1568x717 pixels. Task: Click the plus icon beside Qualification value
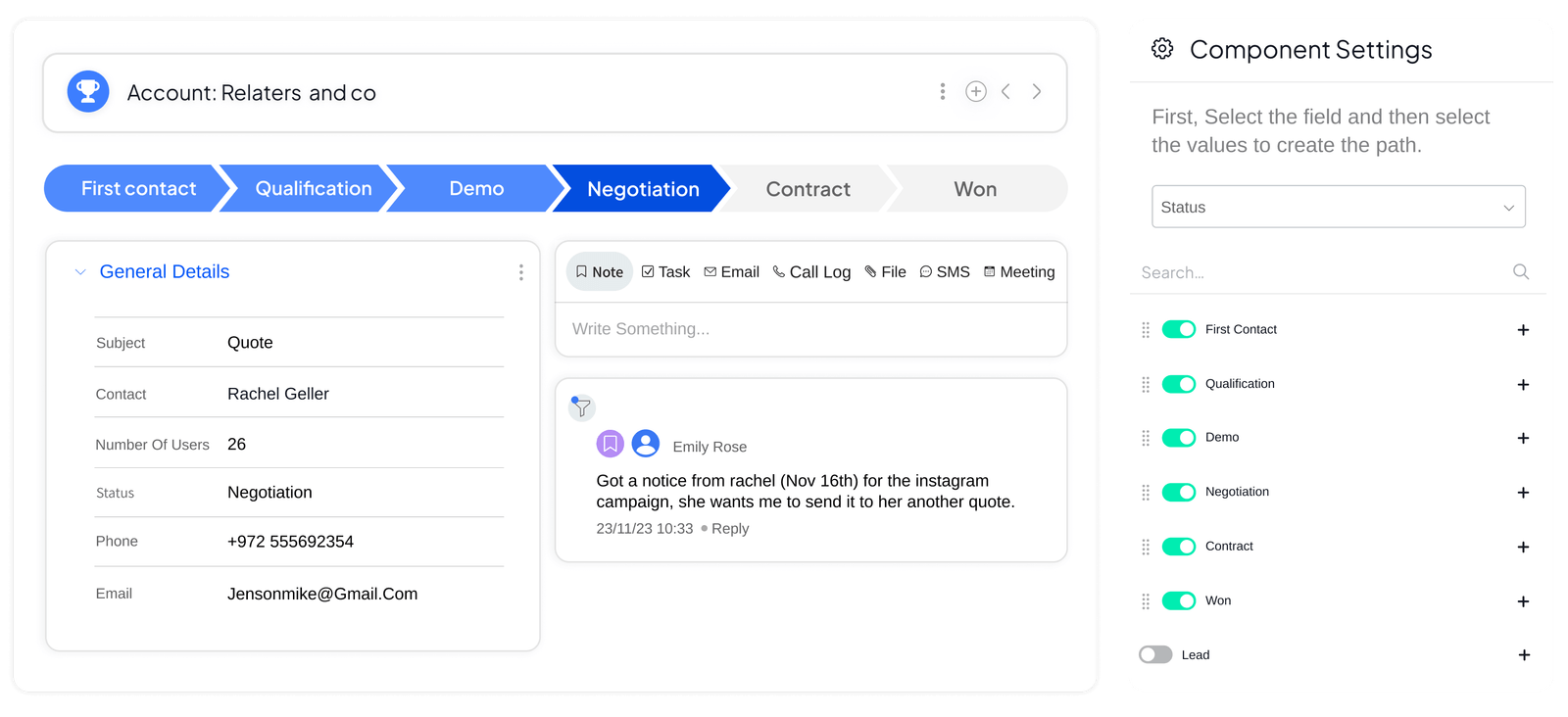pos(1523,384)
